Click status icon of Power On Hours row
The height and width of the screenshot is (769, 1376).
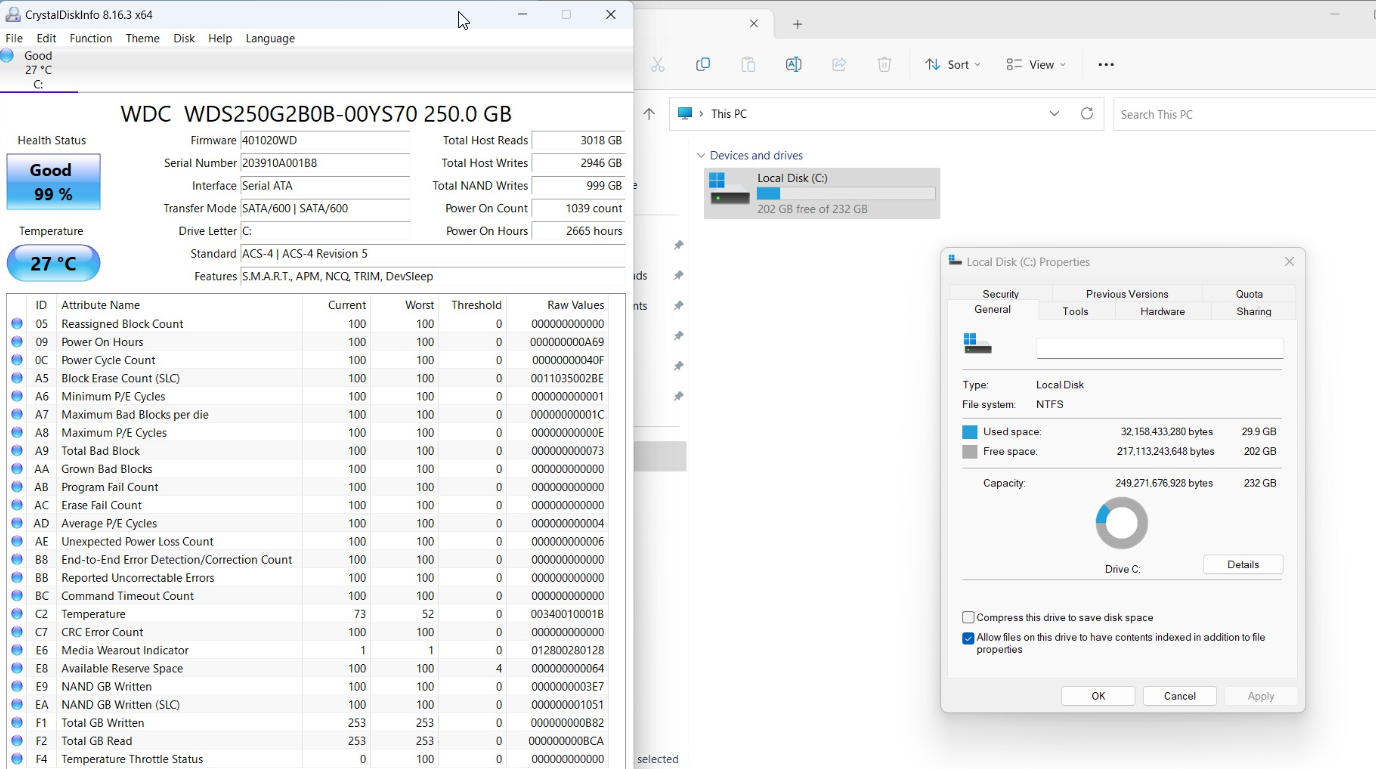17,342
